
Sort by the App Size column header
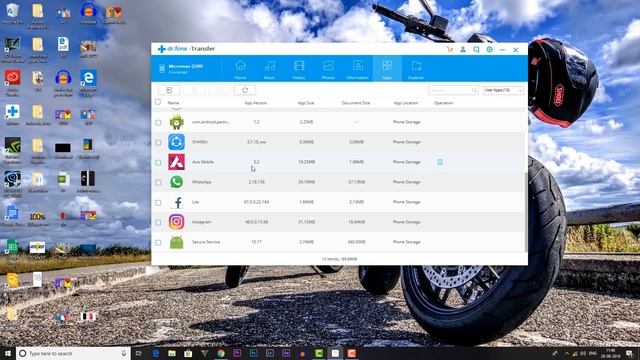pos(306,103)
